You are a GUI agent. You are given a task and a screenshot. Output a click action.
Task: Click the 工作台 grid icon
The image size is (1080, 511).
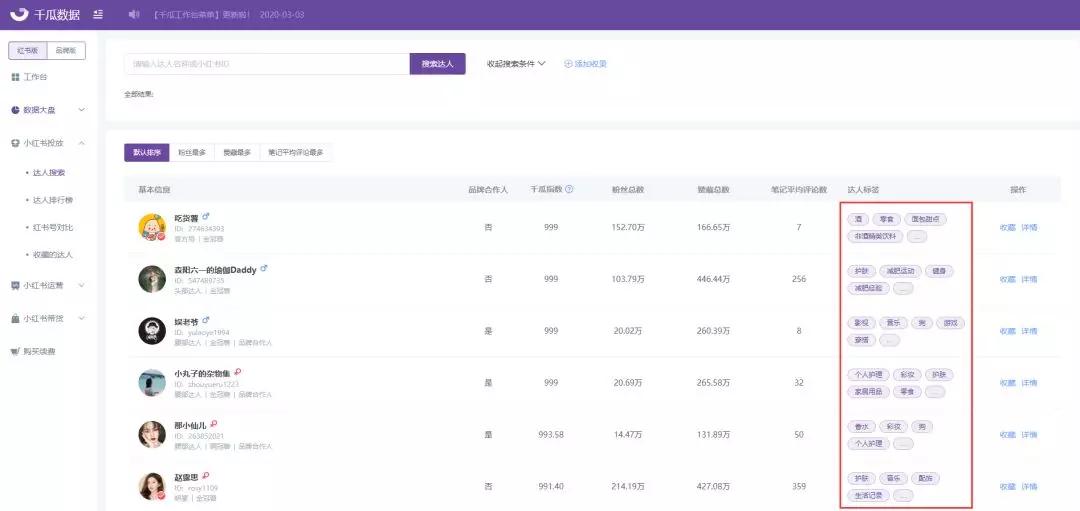click(x=15, y=77)
